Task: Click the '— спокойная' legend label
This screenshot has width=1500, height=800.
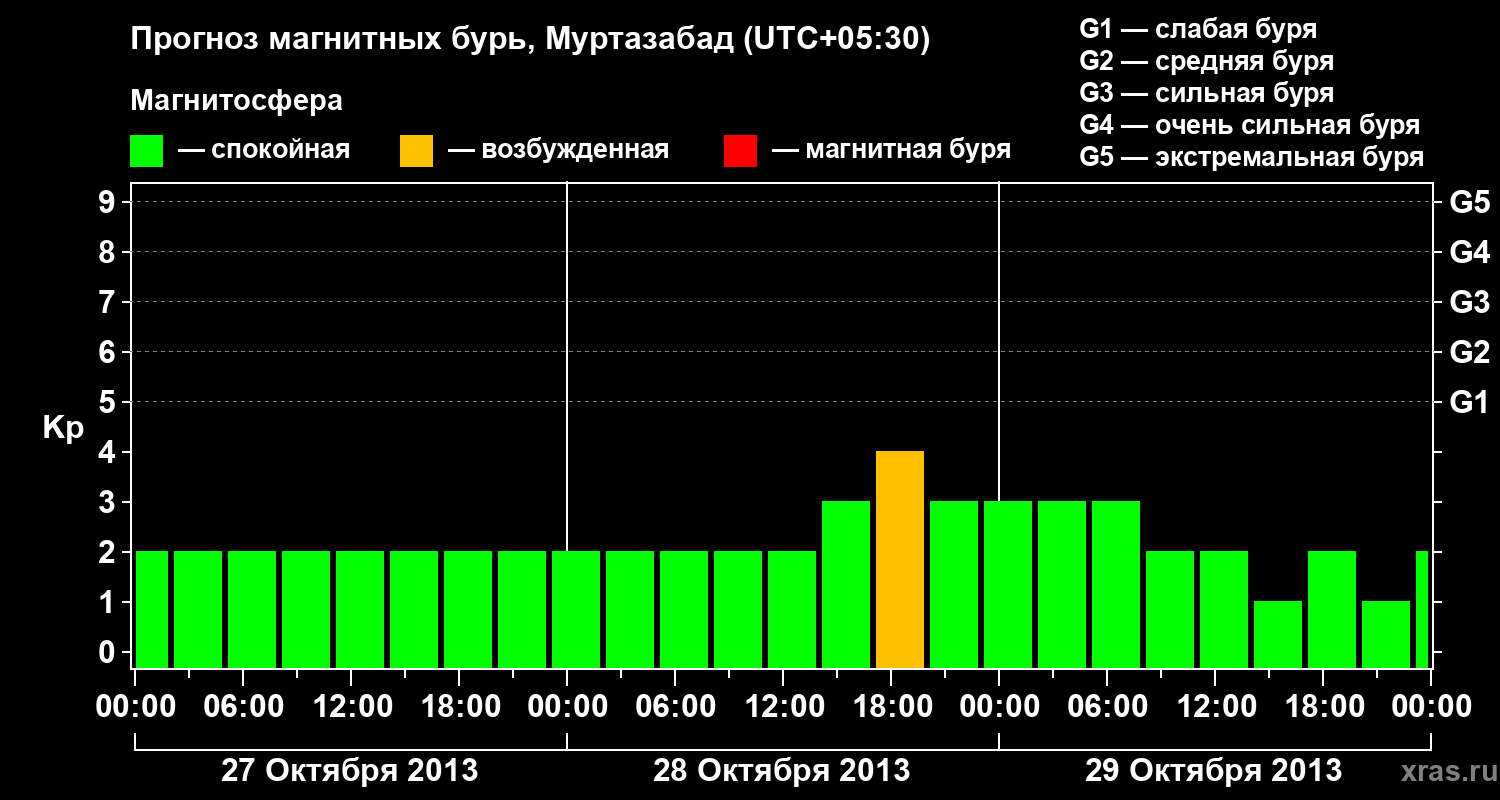Action: tap(264, 151)
